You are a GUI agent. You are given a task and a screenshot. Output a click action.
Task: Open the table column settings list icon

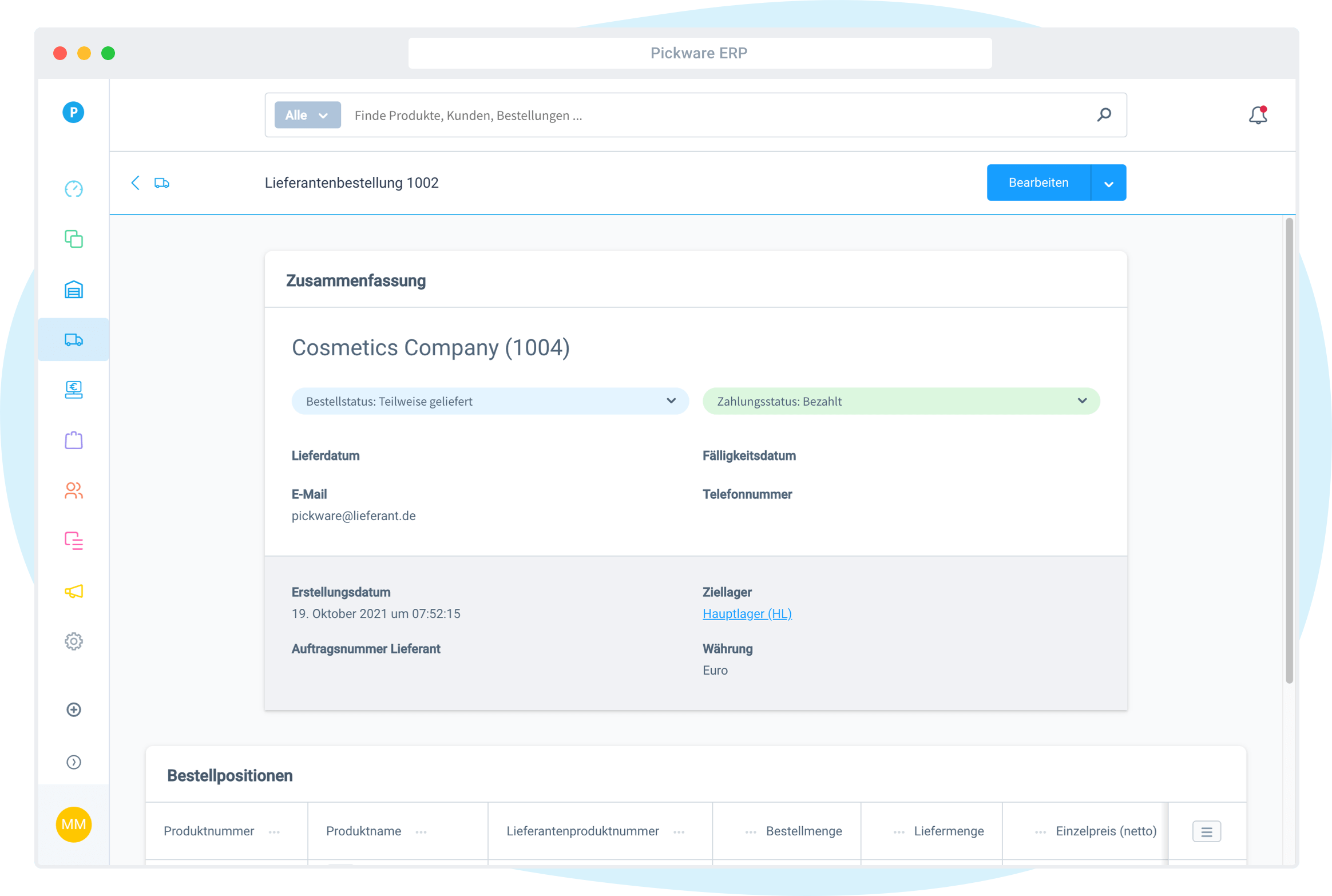click(x=1207, y=831)
